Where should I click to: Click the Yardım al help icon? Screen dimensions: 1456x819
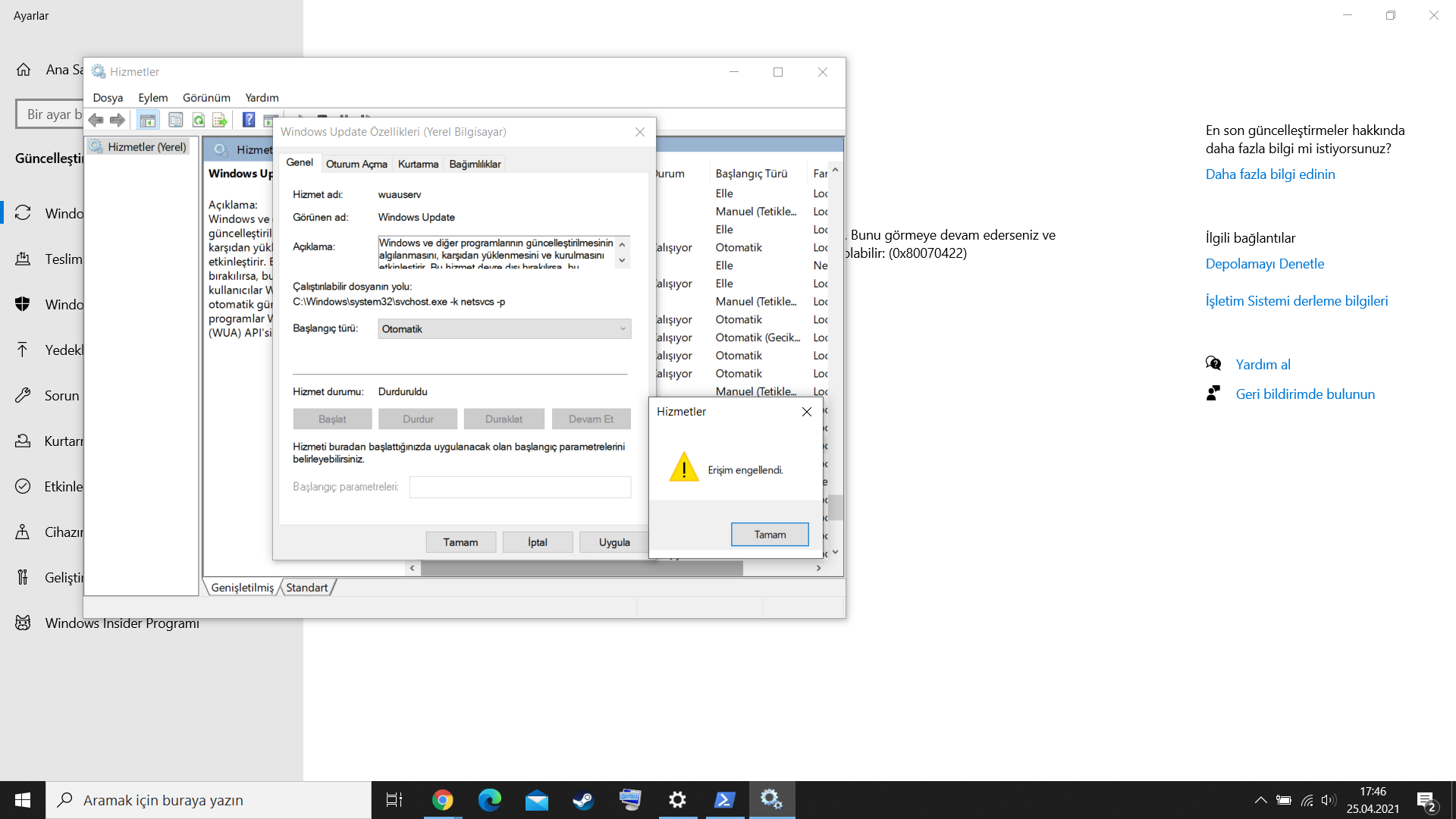pos(1213,364)
